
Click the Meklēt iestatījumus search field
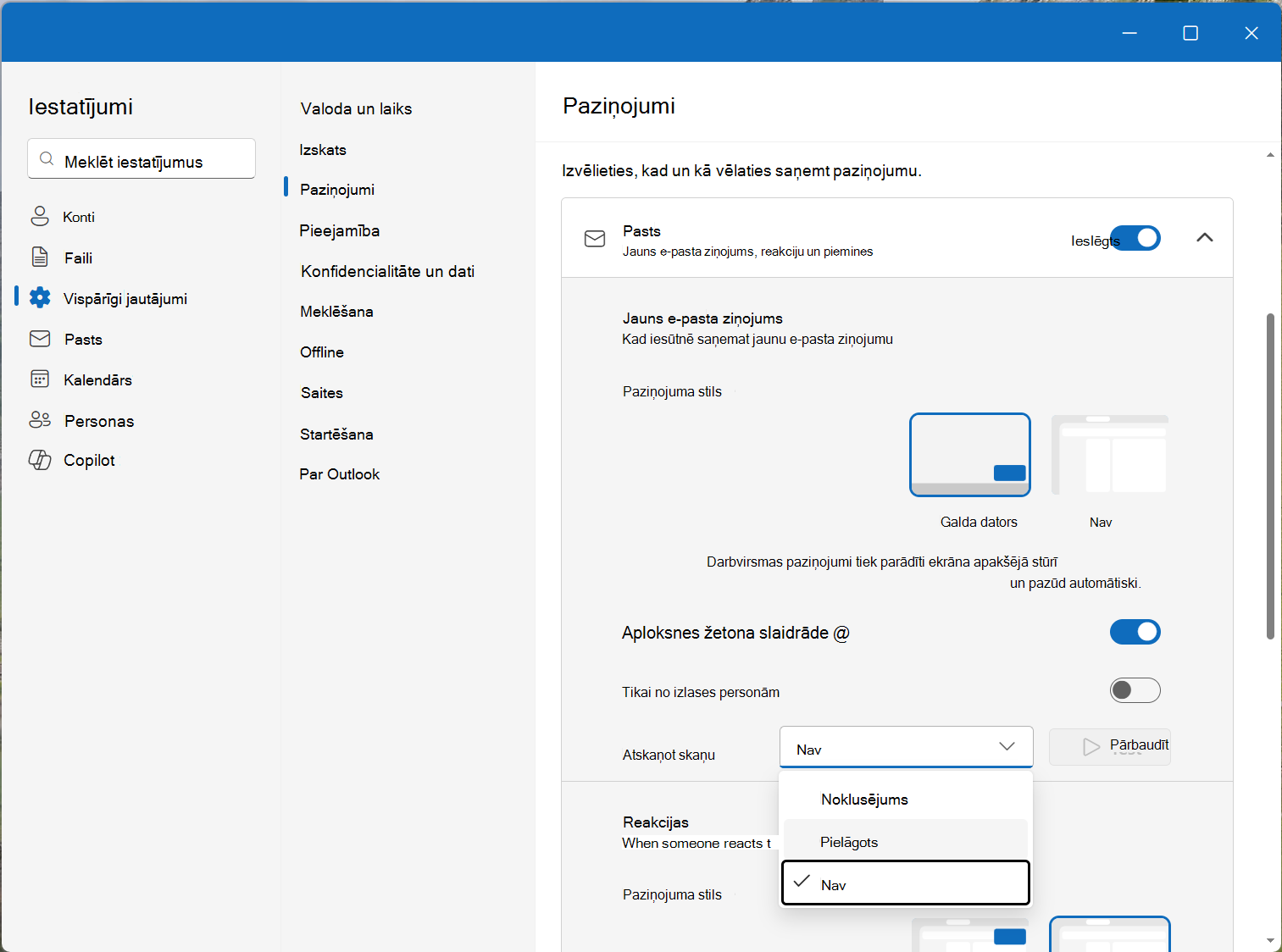pyautogui.click(x=142, y=159)
